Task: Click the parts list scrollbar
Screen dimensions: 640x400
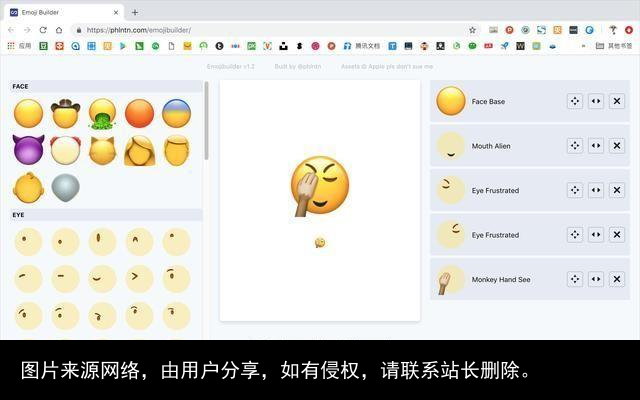Action: [206, 120]
